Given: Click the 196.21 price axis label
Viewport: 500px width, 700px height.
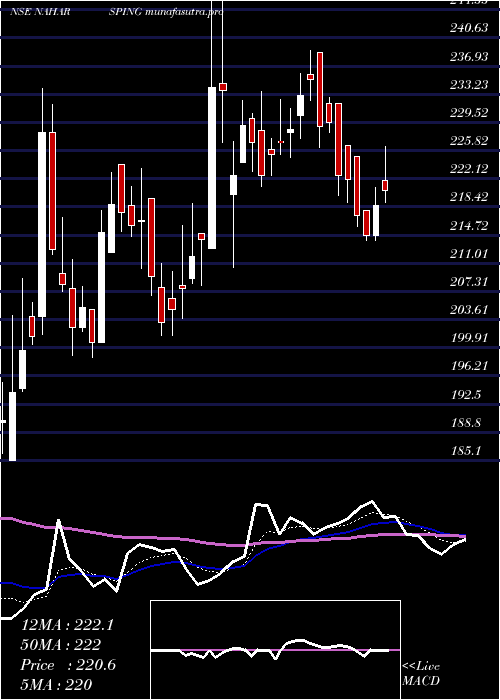Looking at the screenshot, I should [468, 366].
